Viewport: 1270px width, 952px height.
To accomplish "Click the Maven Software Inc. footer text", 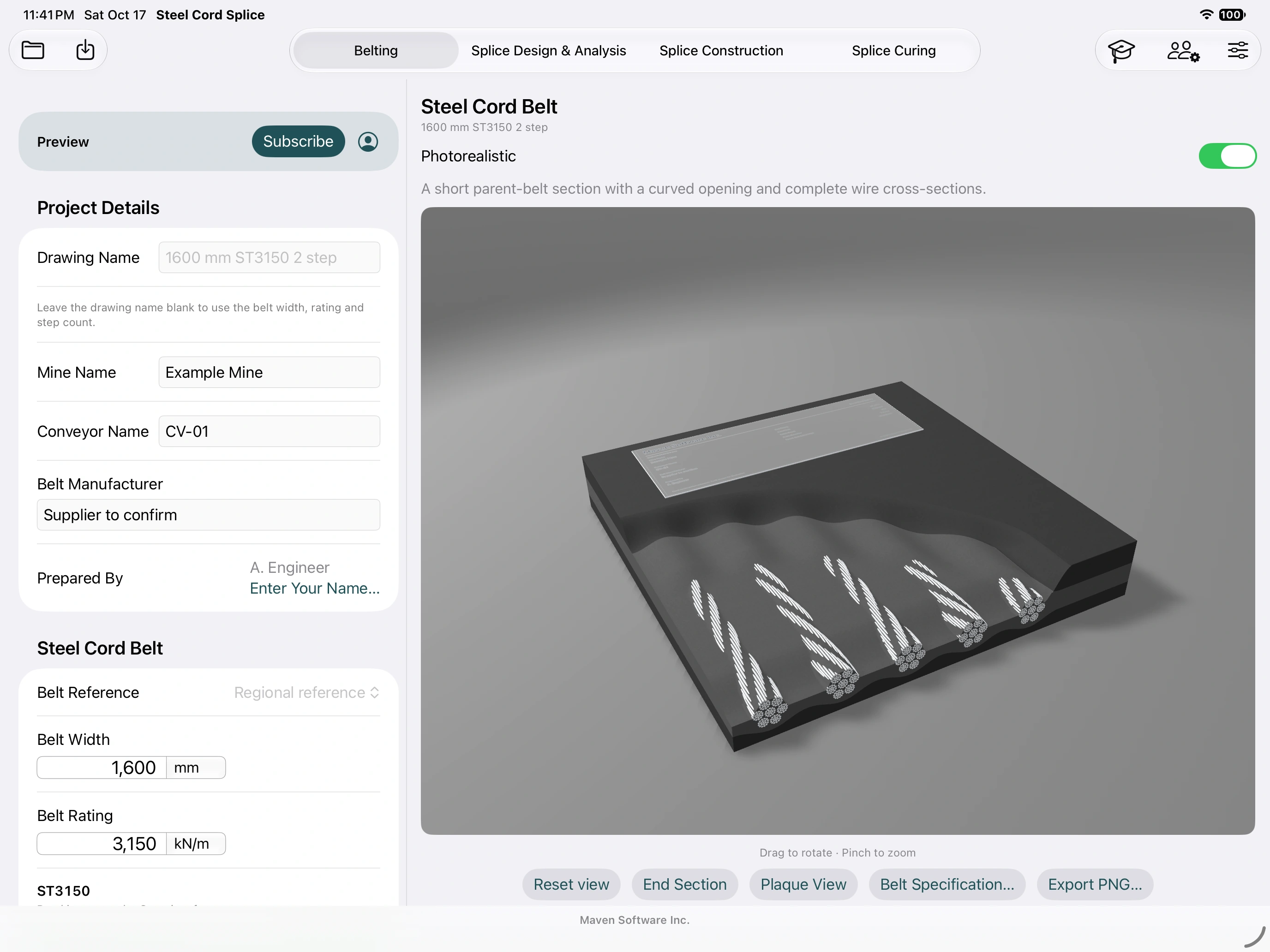I will point(635,920).
